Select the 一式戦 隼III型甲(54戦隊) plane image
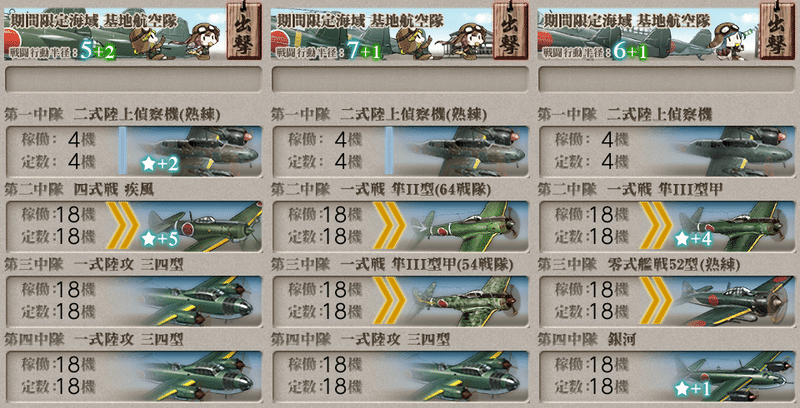 [469, 301]
